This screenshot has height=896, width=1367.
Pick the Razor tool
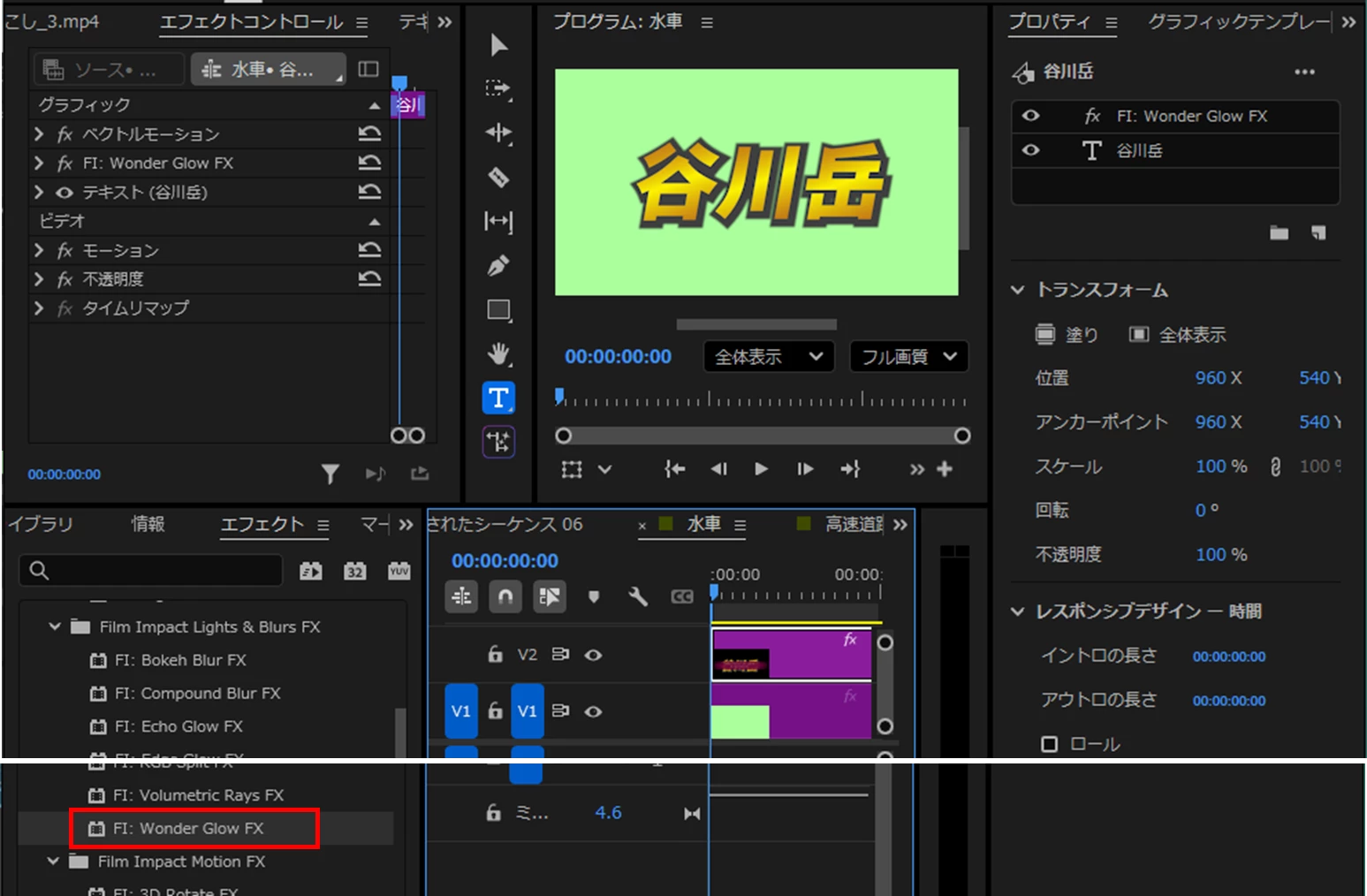[499, 177]
